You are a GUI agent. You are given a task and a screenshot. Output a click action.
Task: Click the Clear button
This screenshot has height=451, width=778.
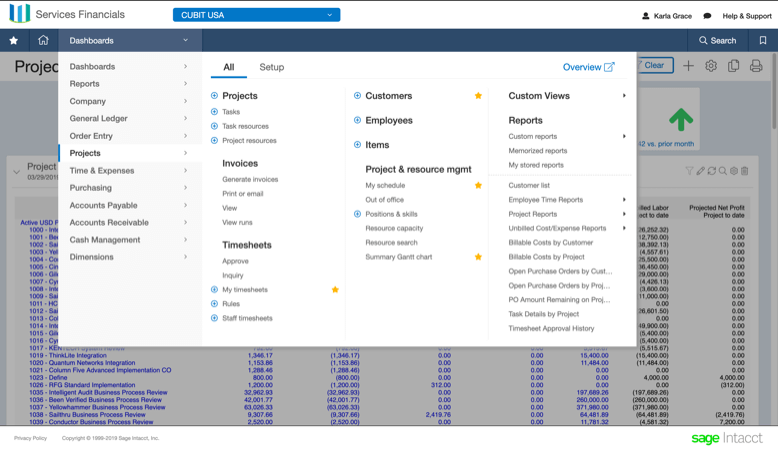pyautogui.click(x=654, y=65)
